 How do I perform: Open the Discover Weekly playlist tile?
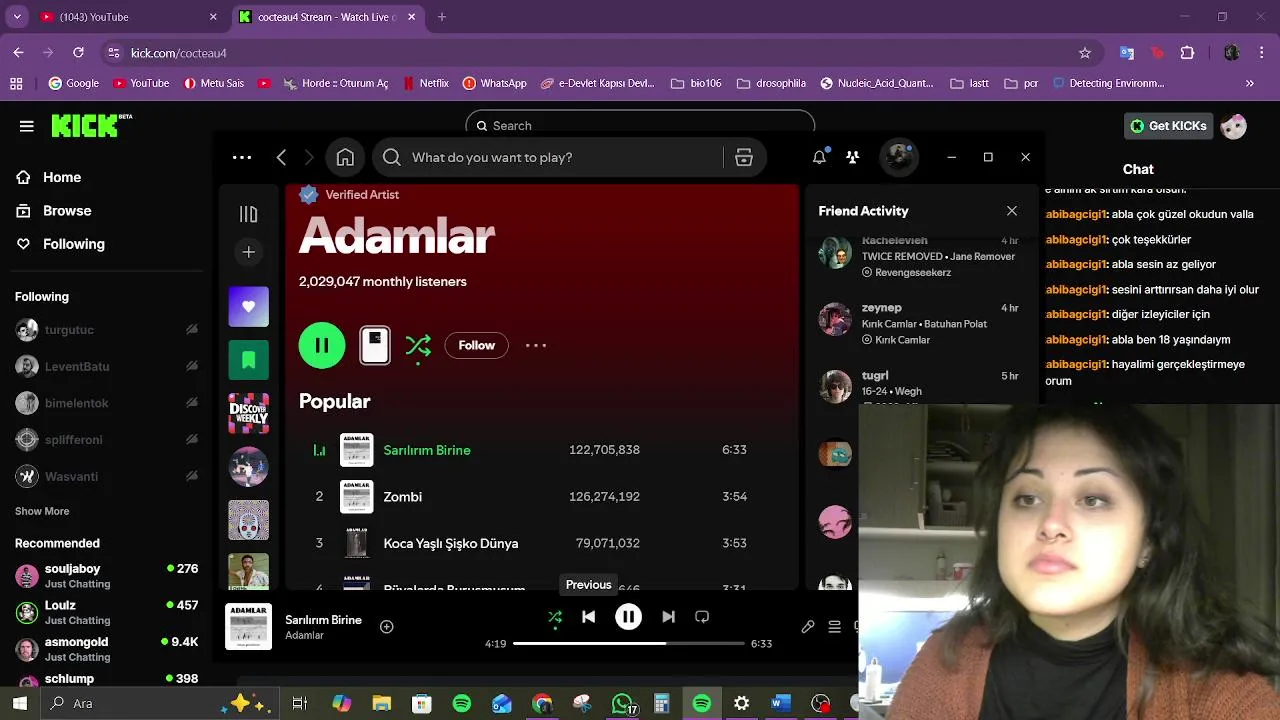[249, 413]
